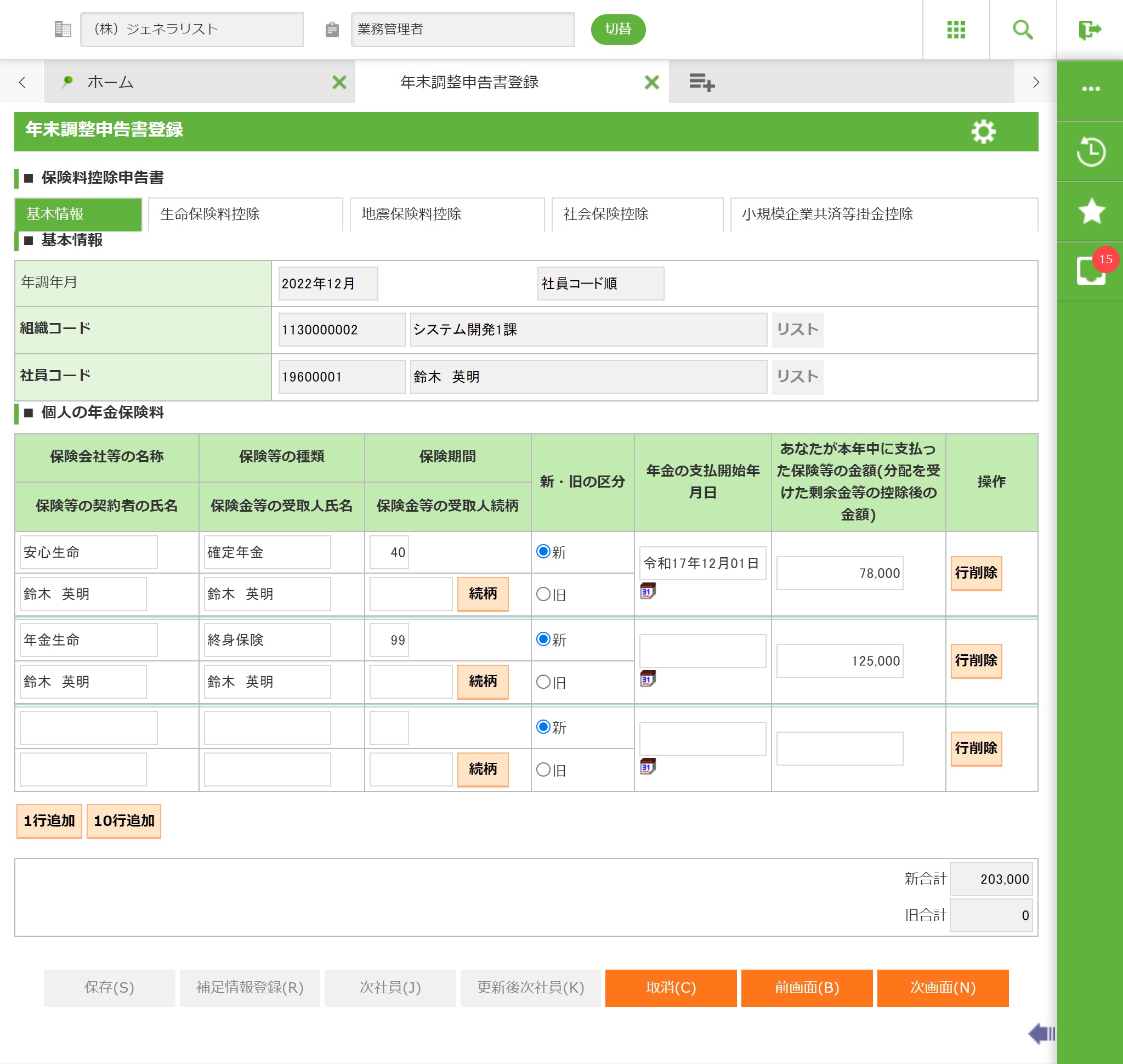Select 新 radio in empty third row

(543, 727)
